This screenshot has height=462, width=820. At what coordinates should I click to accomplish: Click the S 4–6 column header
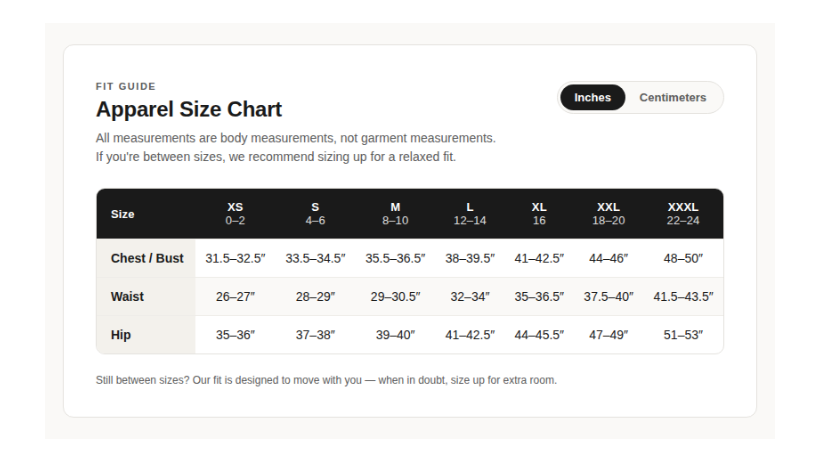click(x=315, y=214)
